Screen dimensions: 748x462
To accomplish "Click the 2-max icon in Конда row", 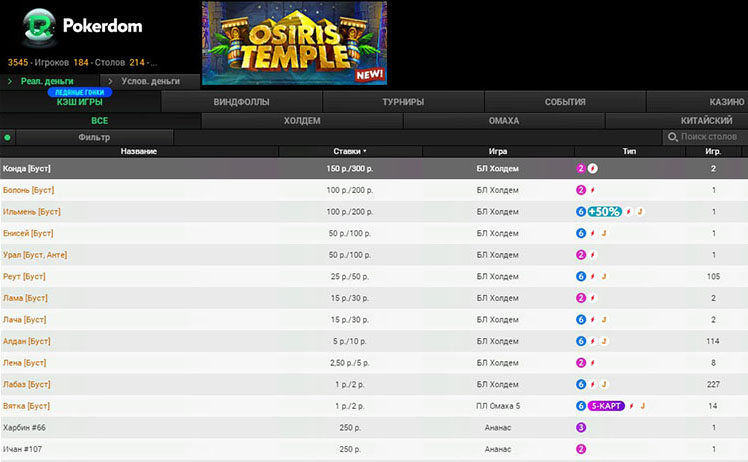I will pyautogui.click(x=581, y=168).
